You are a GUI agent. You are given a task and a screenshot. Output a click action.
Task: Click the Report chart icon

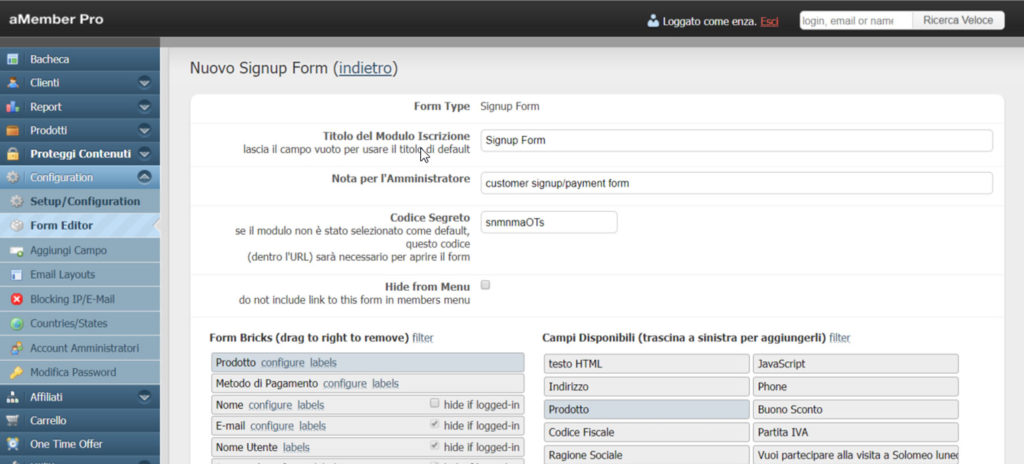click(13, 106)
